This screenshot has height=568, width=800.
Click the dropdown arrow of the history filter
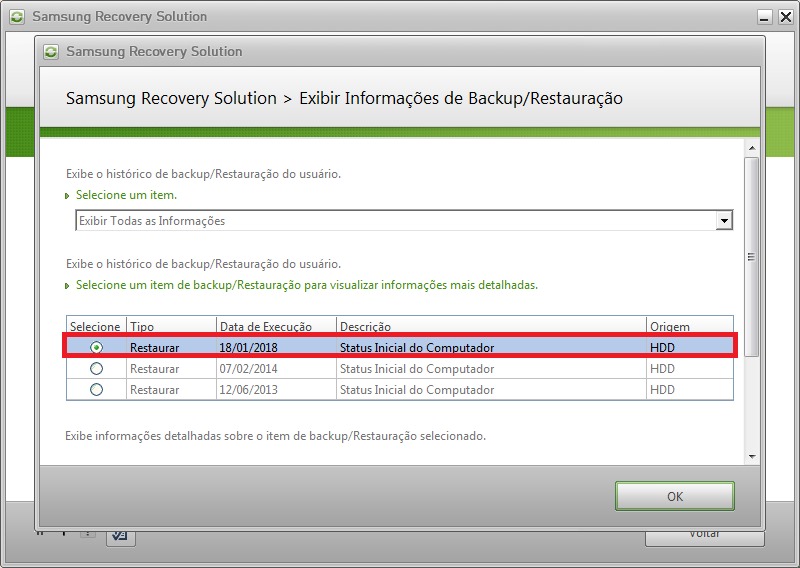coord(724,221)
